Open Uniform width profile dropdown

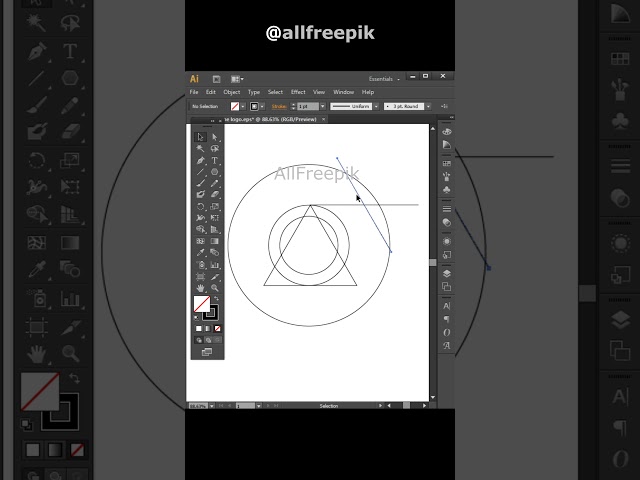pyautogui.click(x=376, y=107)
